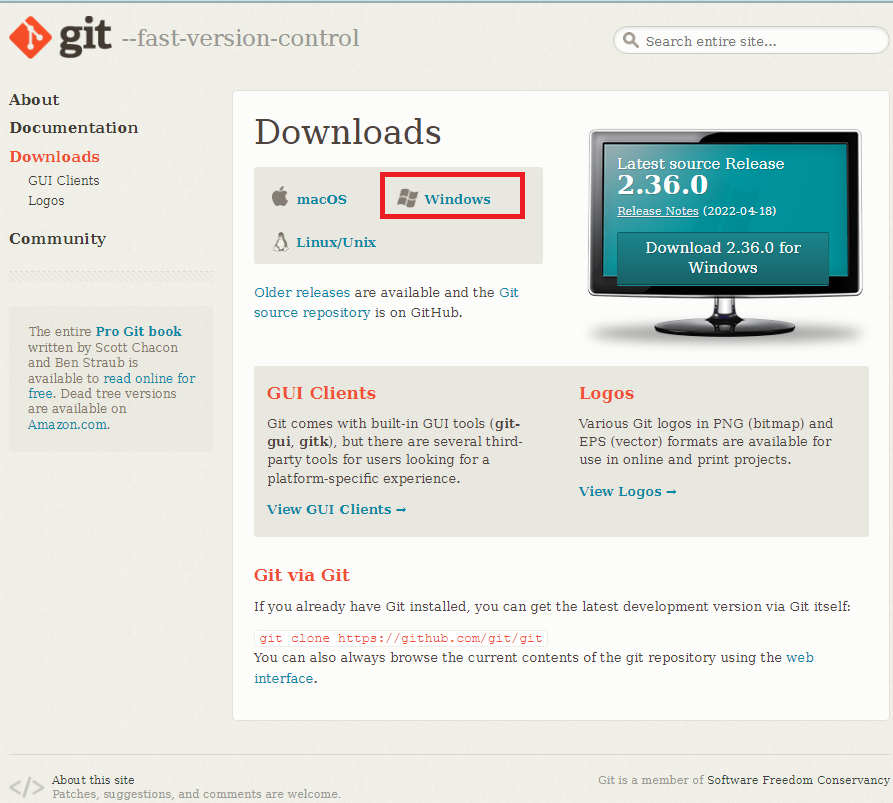
Task: Click the GUI Clients heading
Action: (321, 393)
